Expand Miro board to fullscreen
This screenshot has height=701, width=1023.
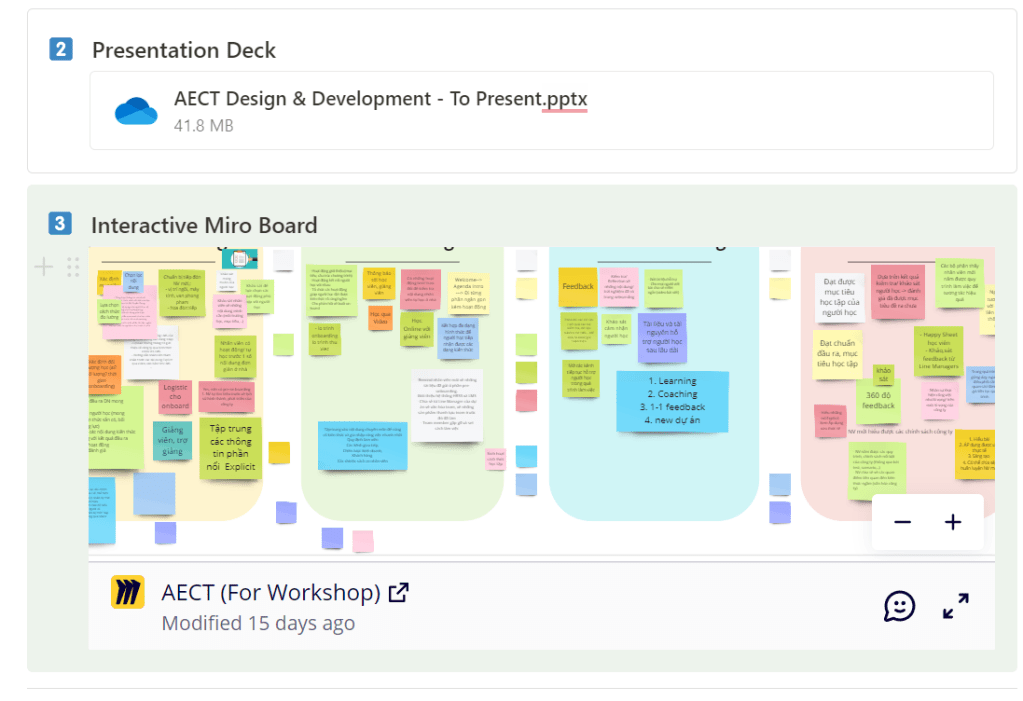coord(955,606)
